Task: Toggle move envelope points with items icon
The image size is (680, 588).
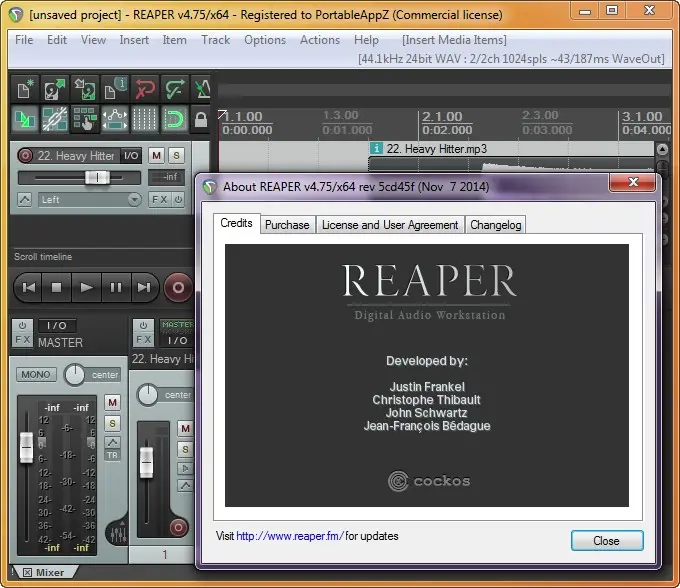Action: pos(114,118)
